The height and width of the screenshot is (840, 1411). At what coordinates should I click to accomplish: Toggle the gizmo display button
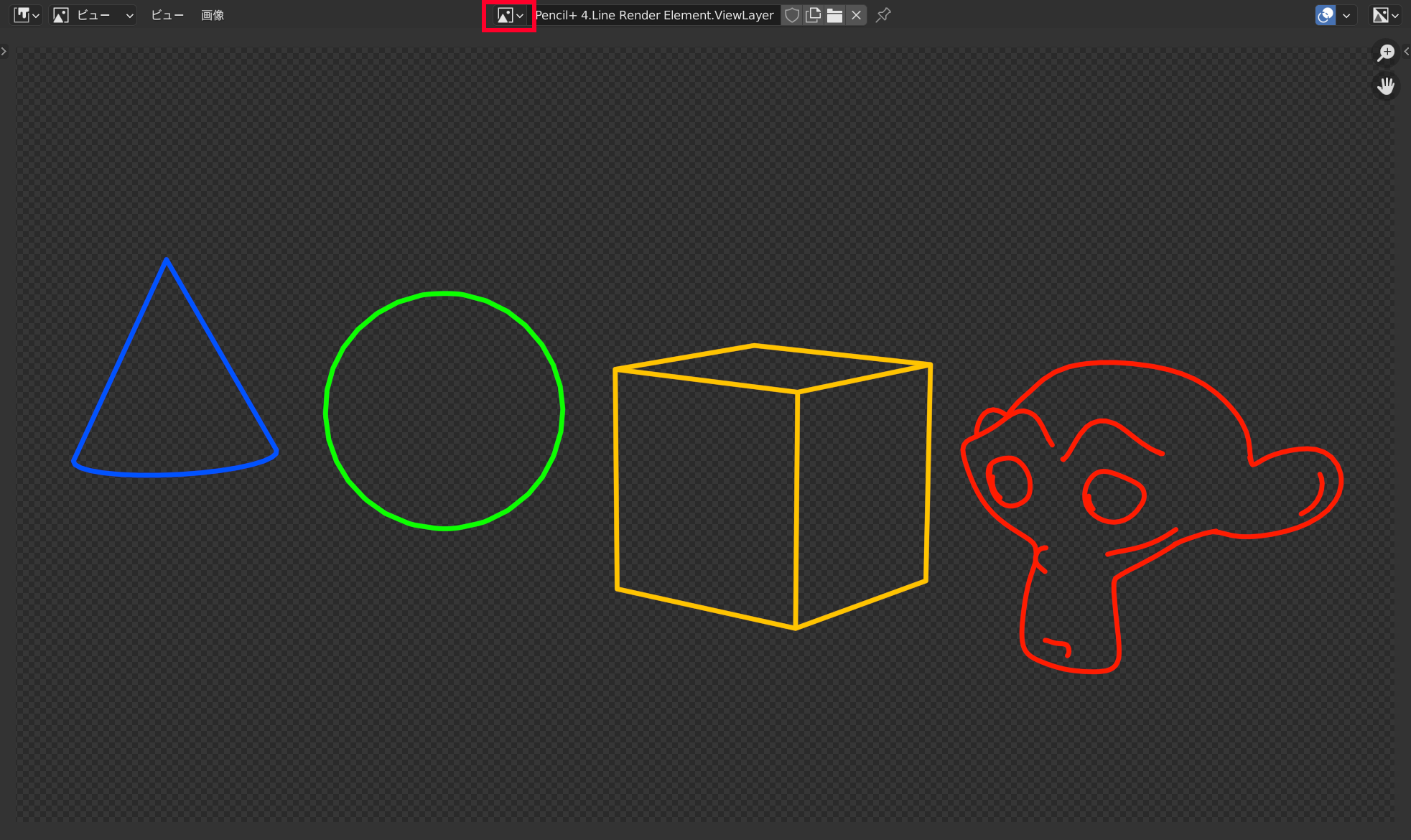pyautogui.click(x=1326, y=15)
